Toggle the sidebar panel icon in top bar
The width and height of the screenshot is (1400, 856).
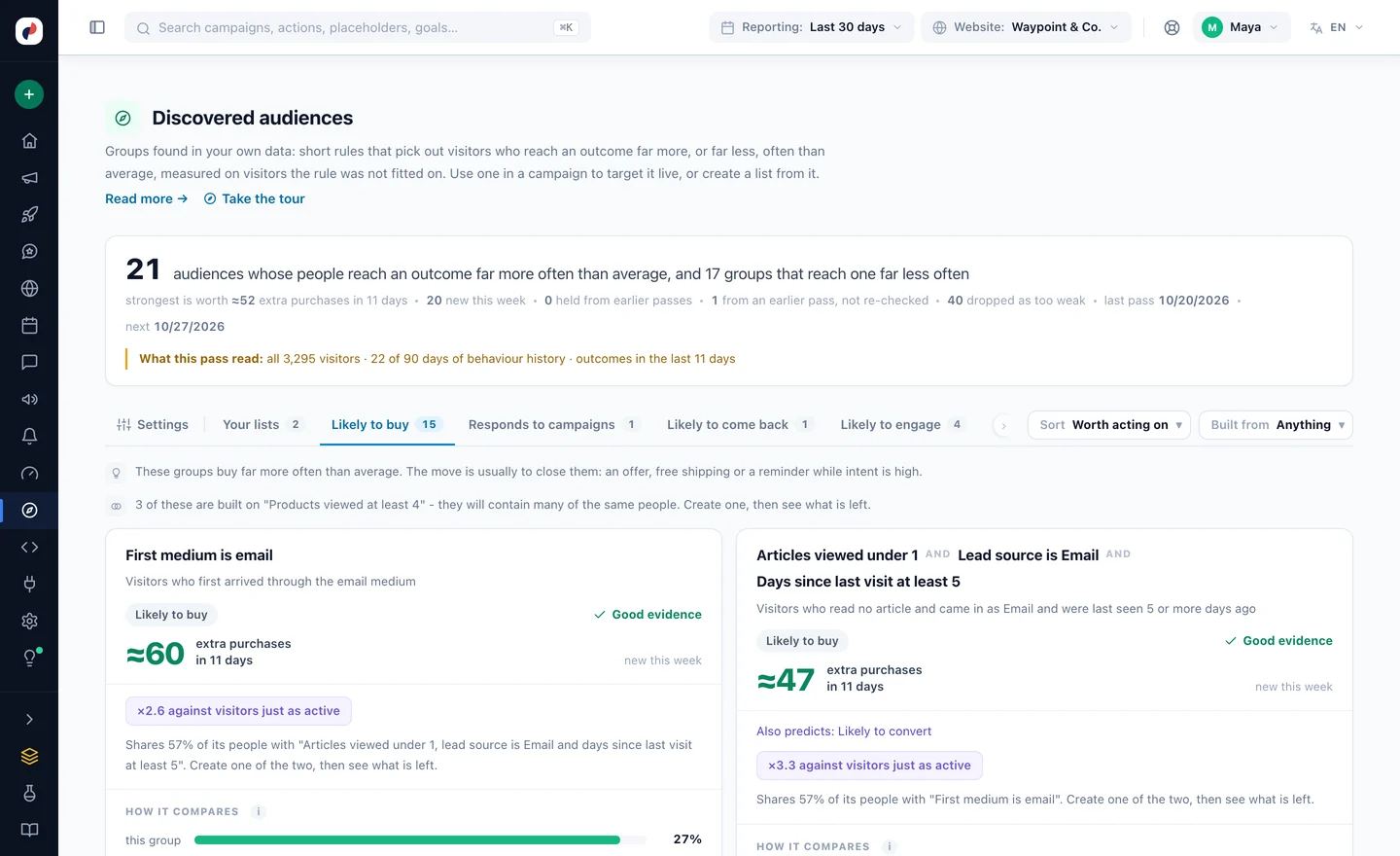97,27
